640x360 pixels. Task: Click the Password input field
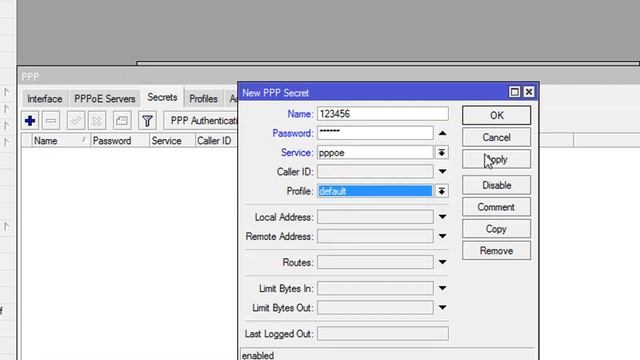pos(375,133)
